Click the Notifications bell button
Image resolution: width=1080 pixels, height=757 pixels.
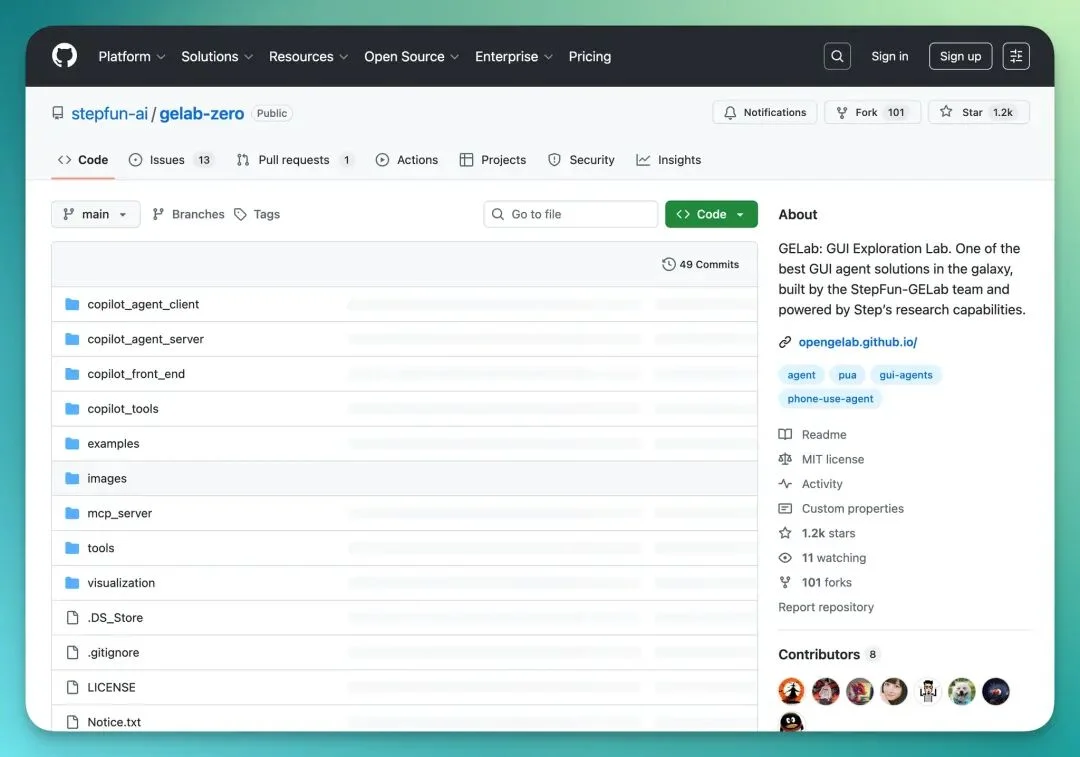(765, 113)
